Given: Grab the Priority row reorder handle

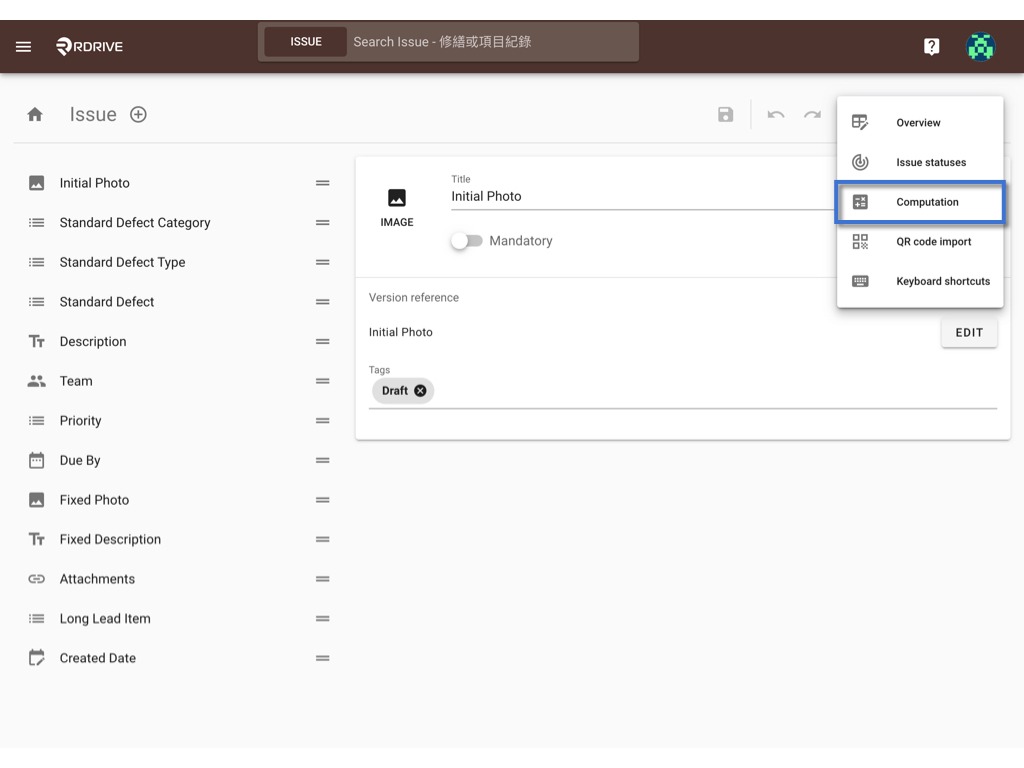Looking at the screenshot, I should 323,421.
